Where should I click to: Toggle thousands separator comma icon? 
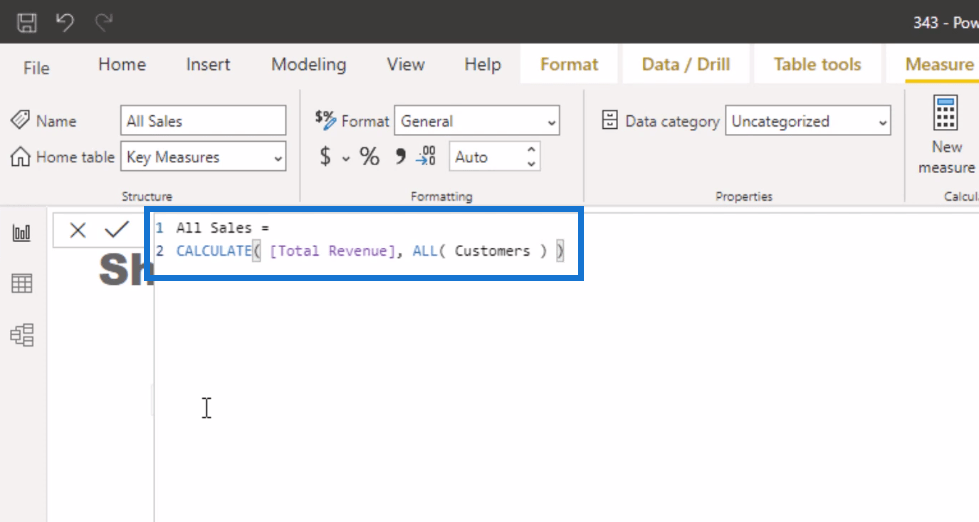(400, 157)
